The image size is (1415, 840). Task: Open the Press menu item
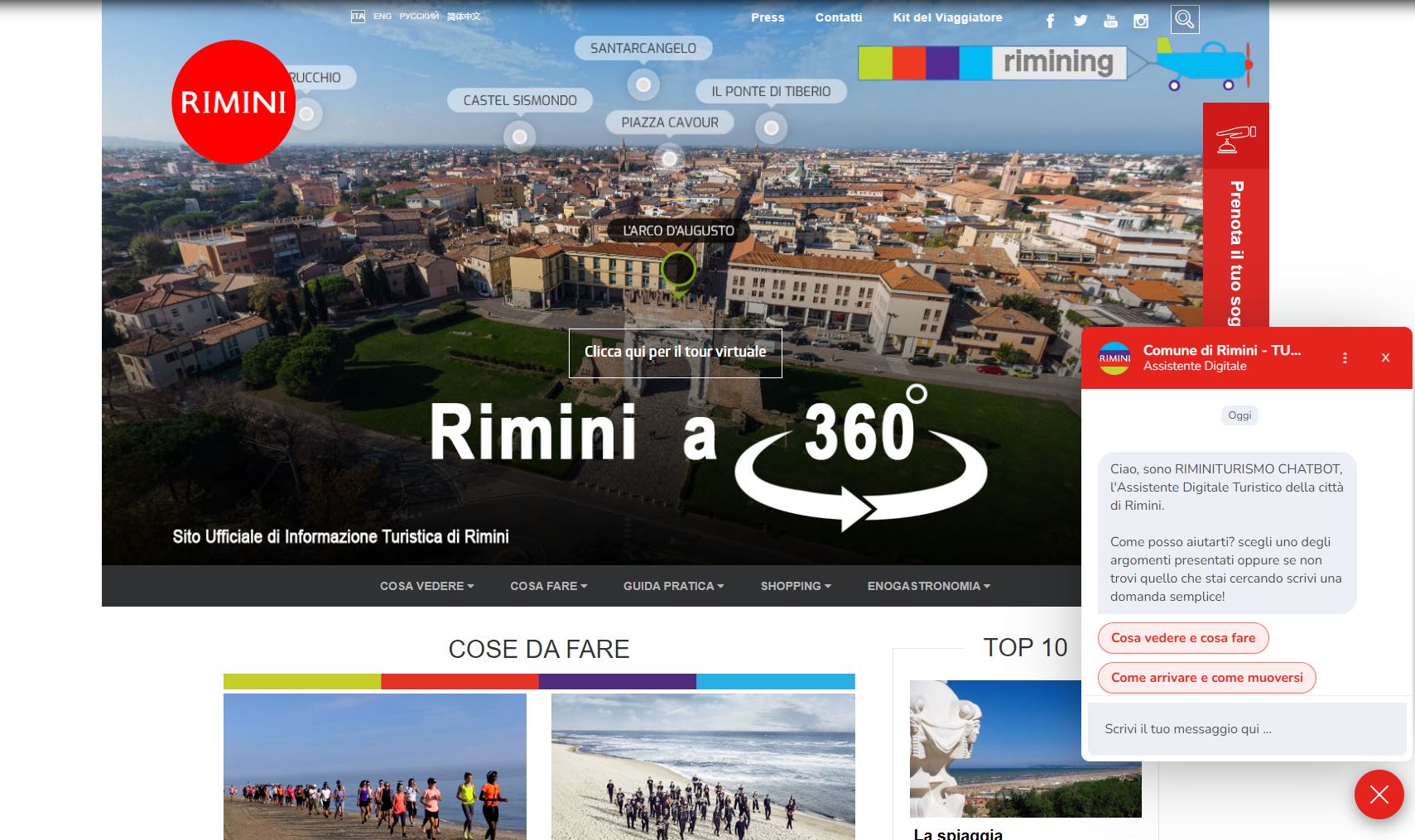click(x=768, y=17)
